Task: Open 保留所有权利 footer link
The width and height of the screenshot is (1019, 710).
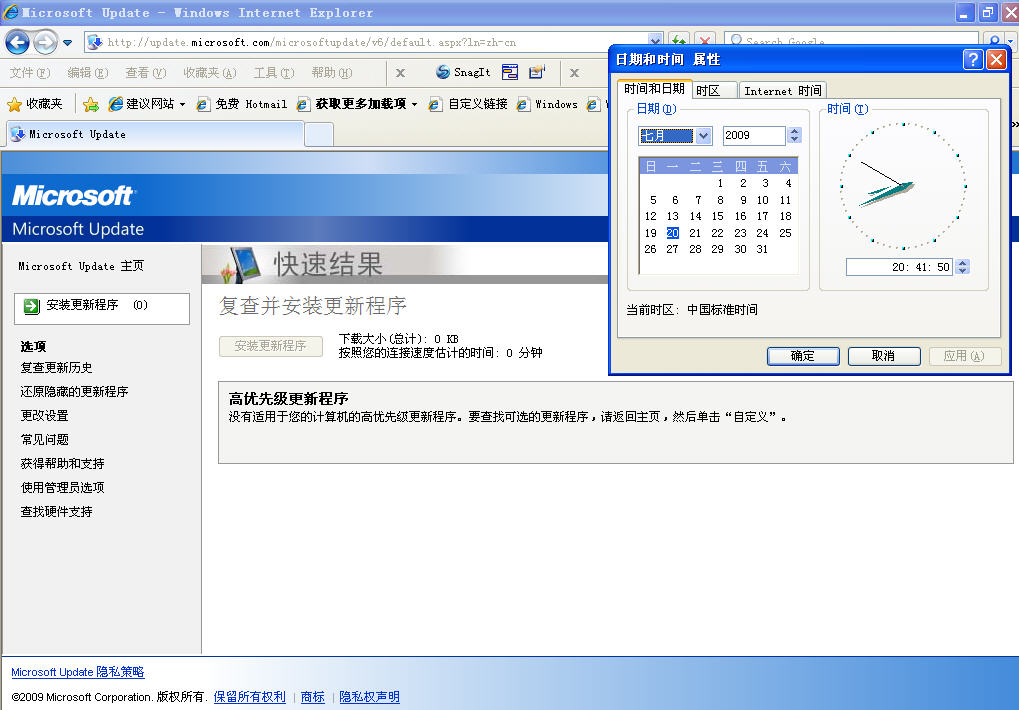Action: (x=250, y=697)
